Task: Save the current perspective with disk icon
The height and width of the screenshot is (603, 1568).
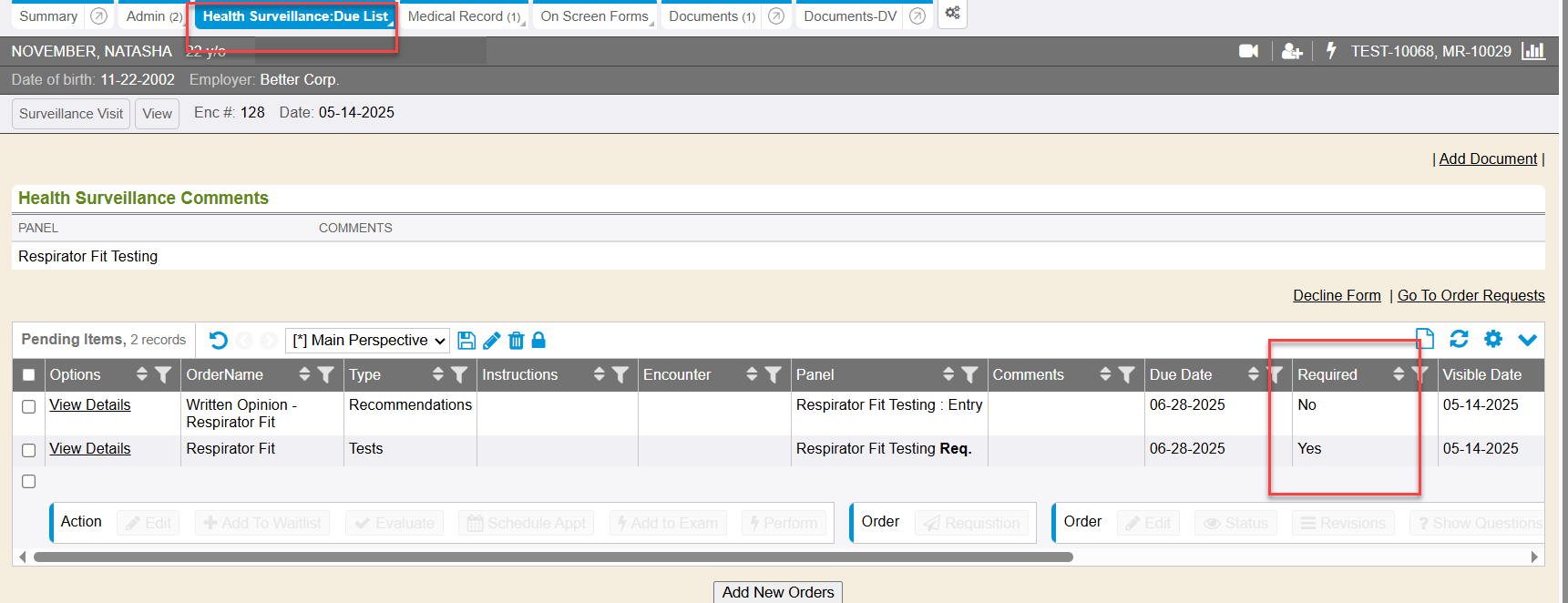Action: (x=466, y=340)
